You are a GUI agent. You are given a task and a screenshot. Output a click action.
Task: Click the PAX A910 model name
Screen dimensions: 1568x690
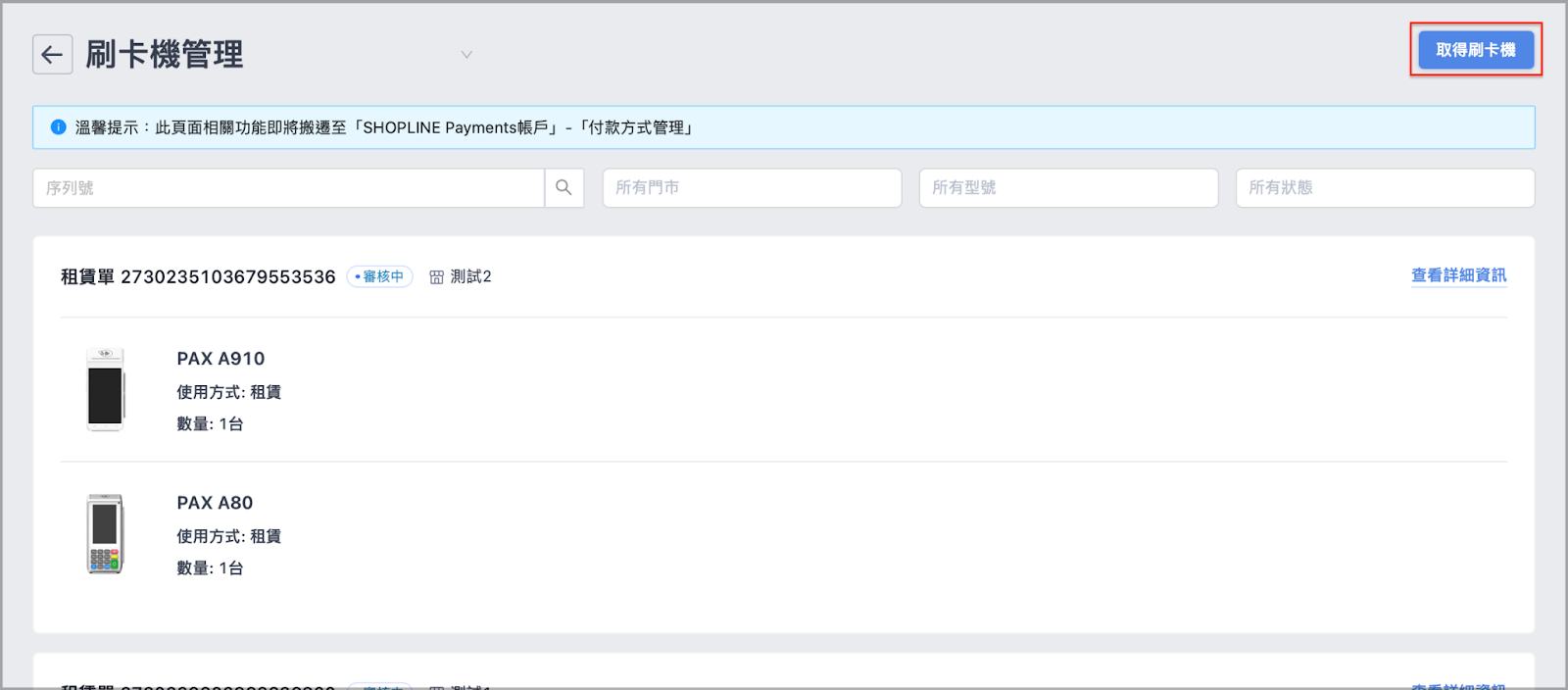(220, 359)
